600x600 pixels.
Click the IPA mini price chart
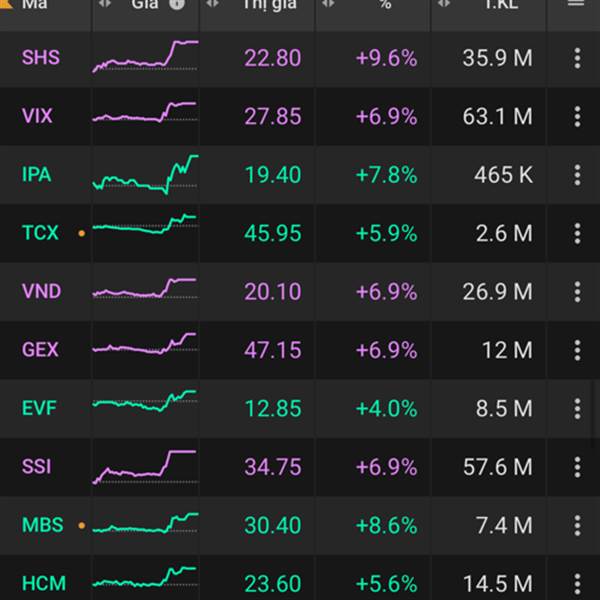point(145,174)
